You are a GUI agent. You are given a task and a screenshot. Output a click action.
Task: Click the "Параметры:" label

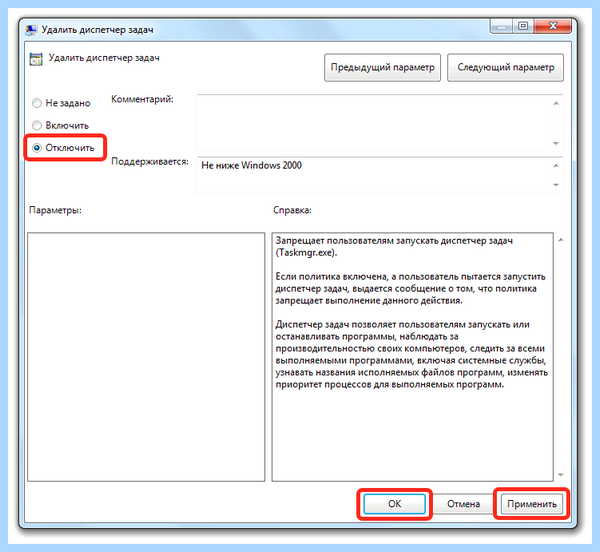click(x=55, y=210)
